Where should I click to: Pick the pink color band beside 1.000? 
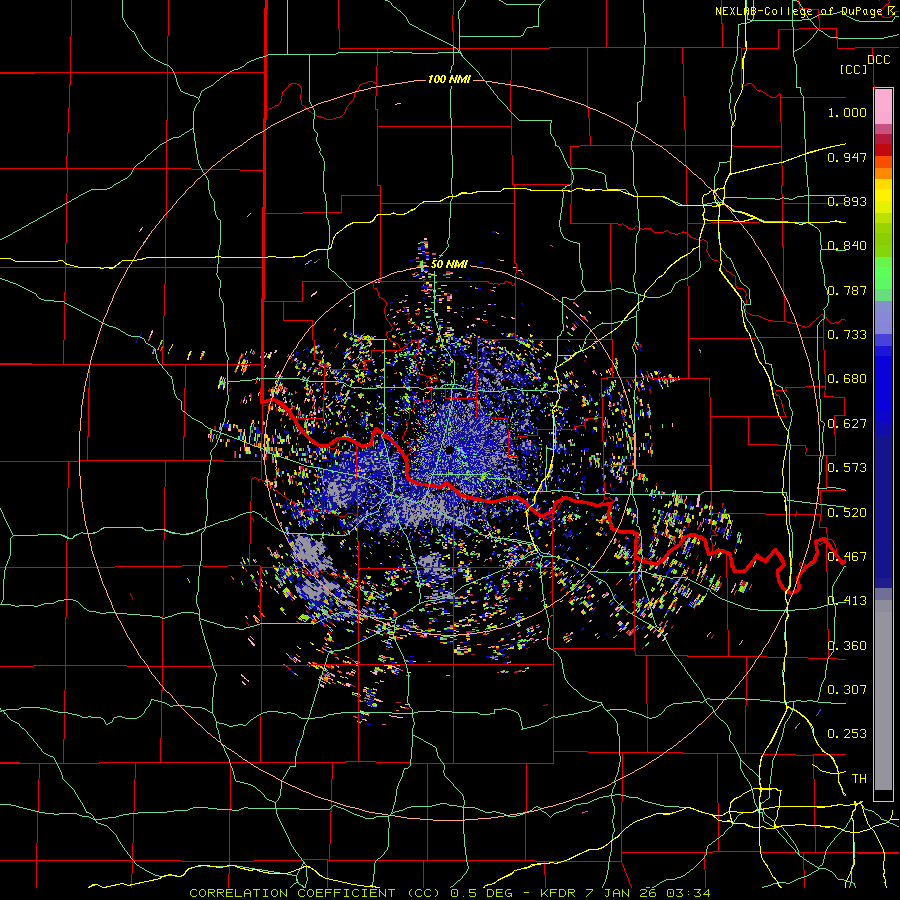pos(883,107)
